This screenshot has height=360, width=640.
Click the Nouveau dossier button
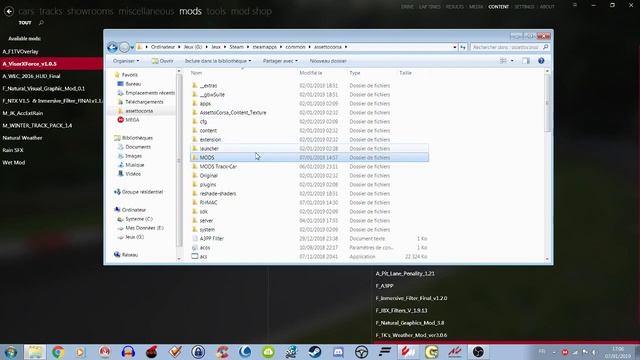pos(328,61)
